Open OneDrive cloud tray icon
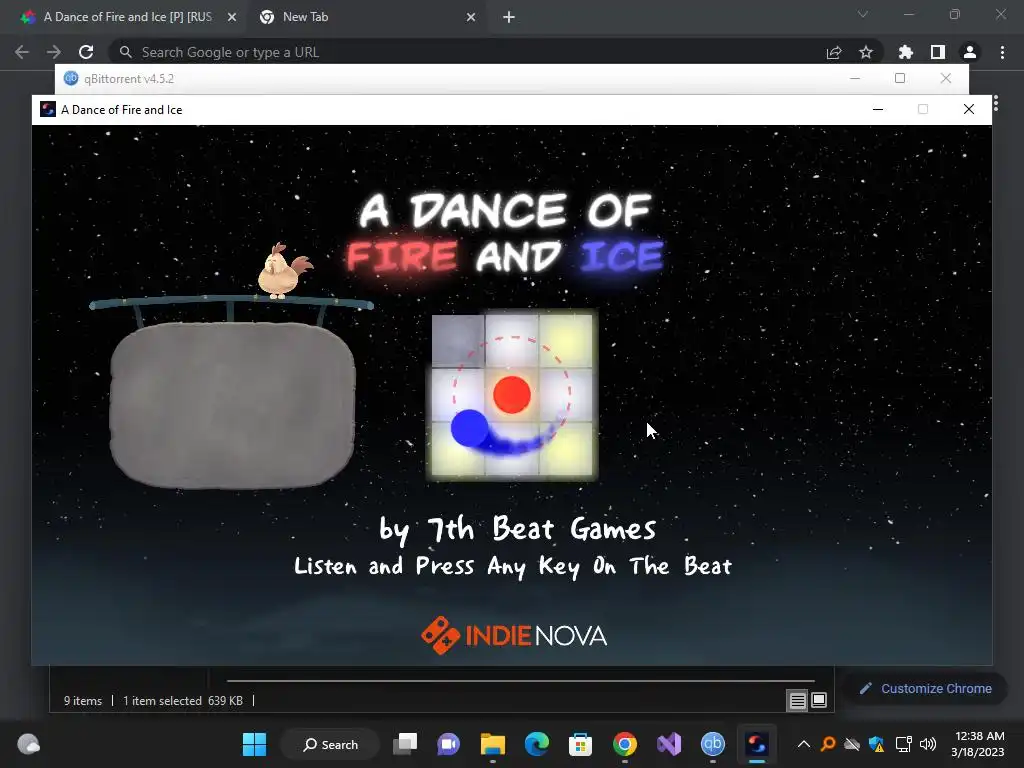Image resolution: width=1024 pixels, height=768 pixels. (852, 744)
